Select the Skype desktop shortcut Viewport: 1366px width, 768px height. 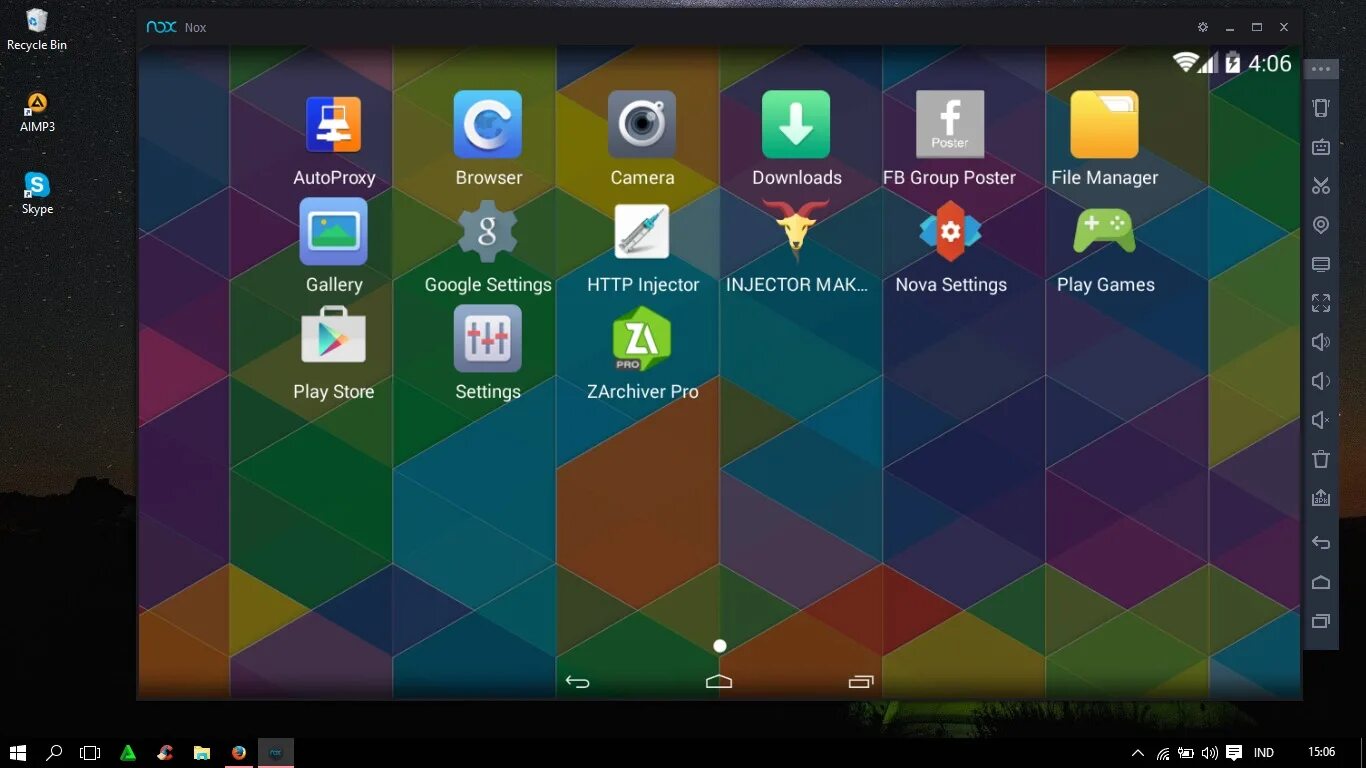[37, 193]
